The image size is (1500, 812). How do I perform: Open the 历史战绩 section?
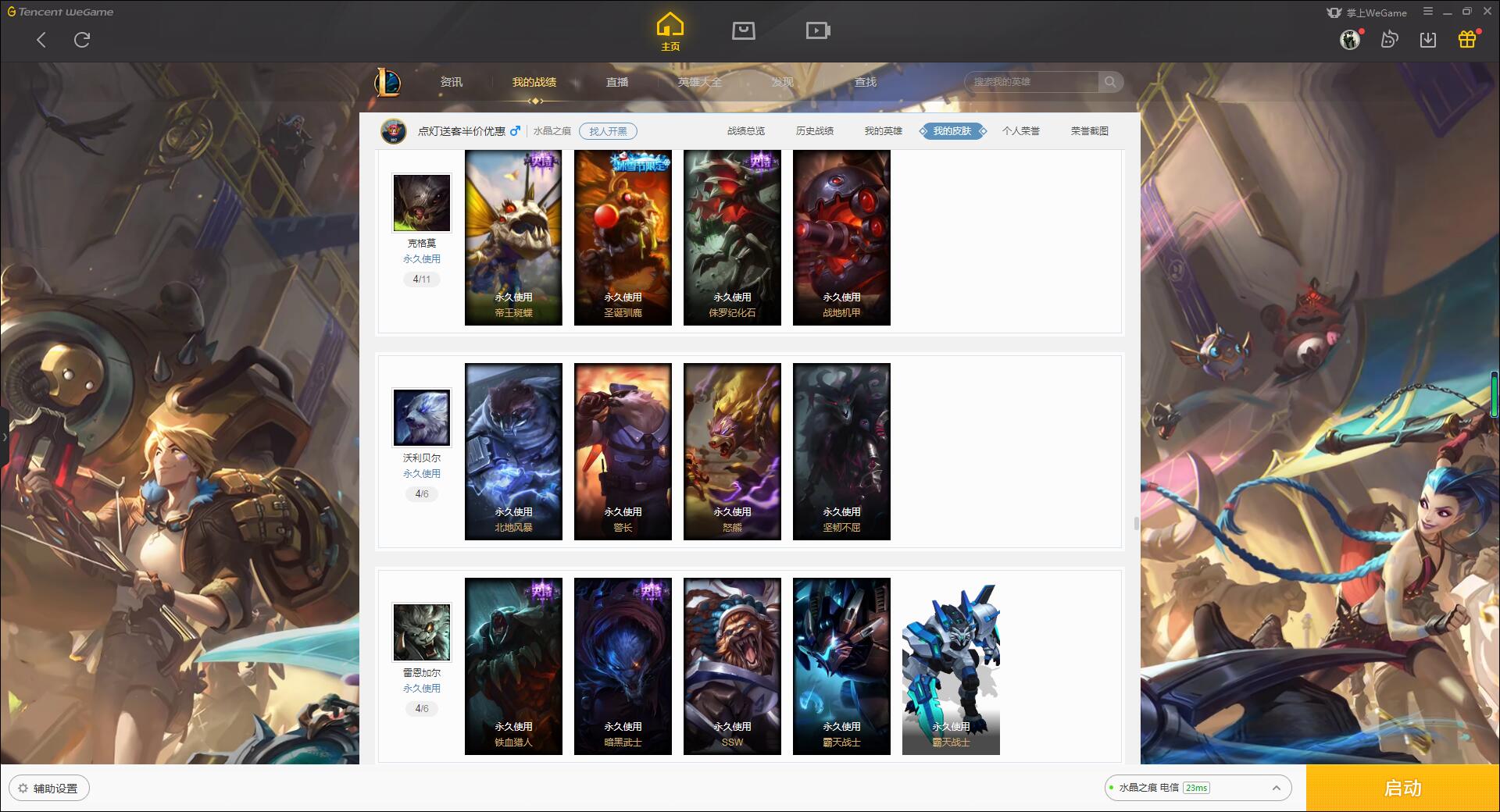tap(815, 131)
